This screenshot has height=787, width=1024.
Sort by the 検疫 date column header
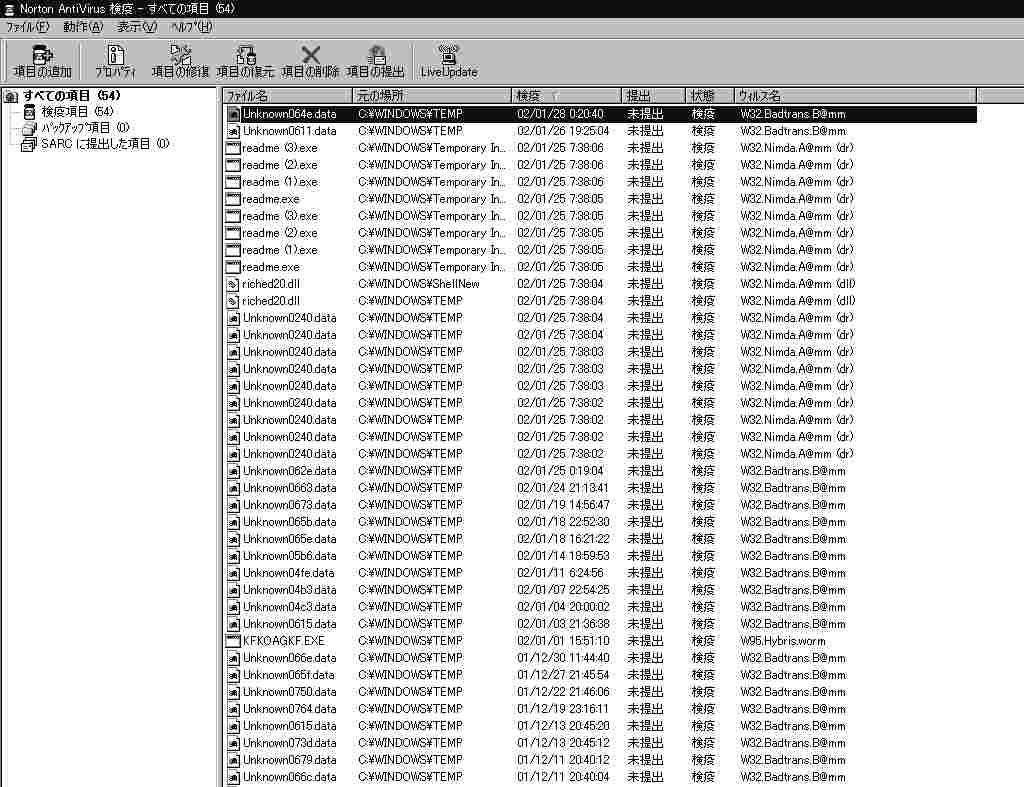click(x=566, y=96)
